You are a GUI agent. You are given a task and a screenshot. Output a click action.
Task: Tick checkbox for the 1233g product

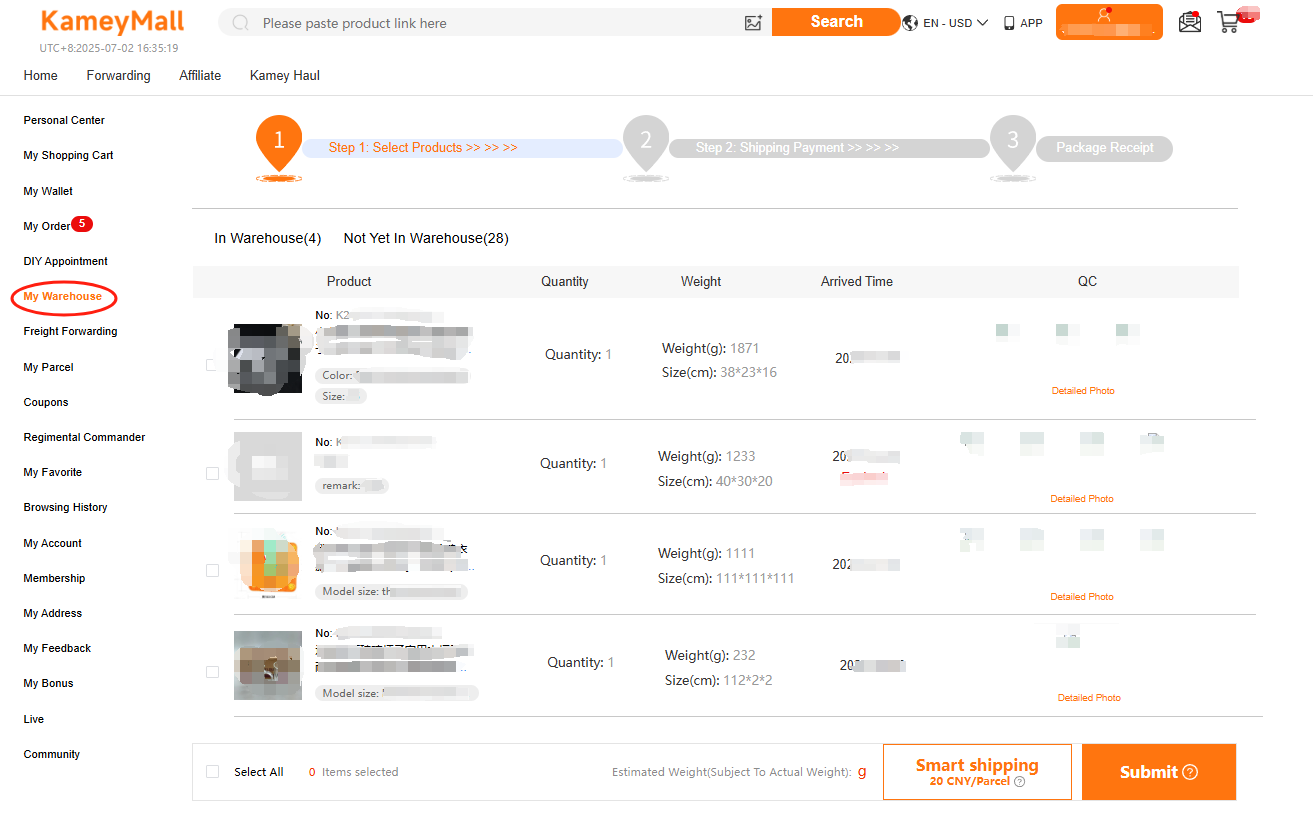click(212, 473)
